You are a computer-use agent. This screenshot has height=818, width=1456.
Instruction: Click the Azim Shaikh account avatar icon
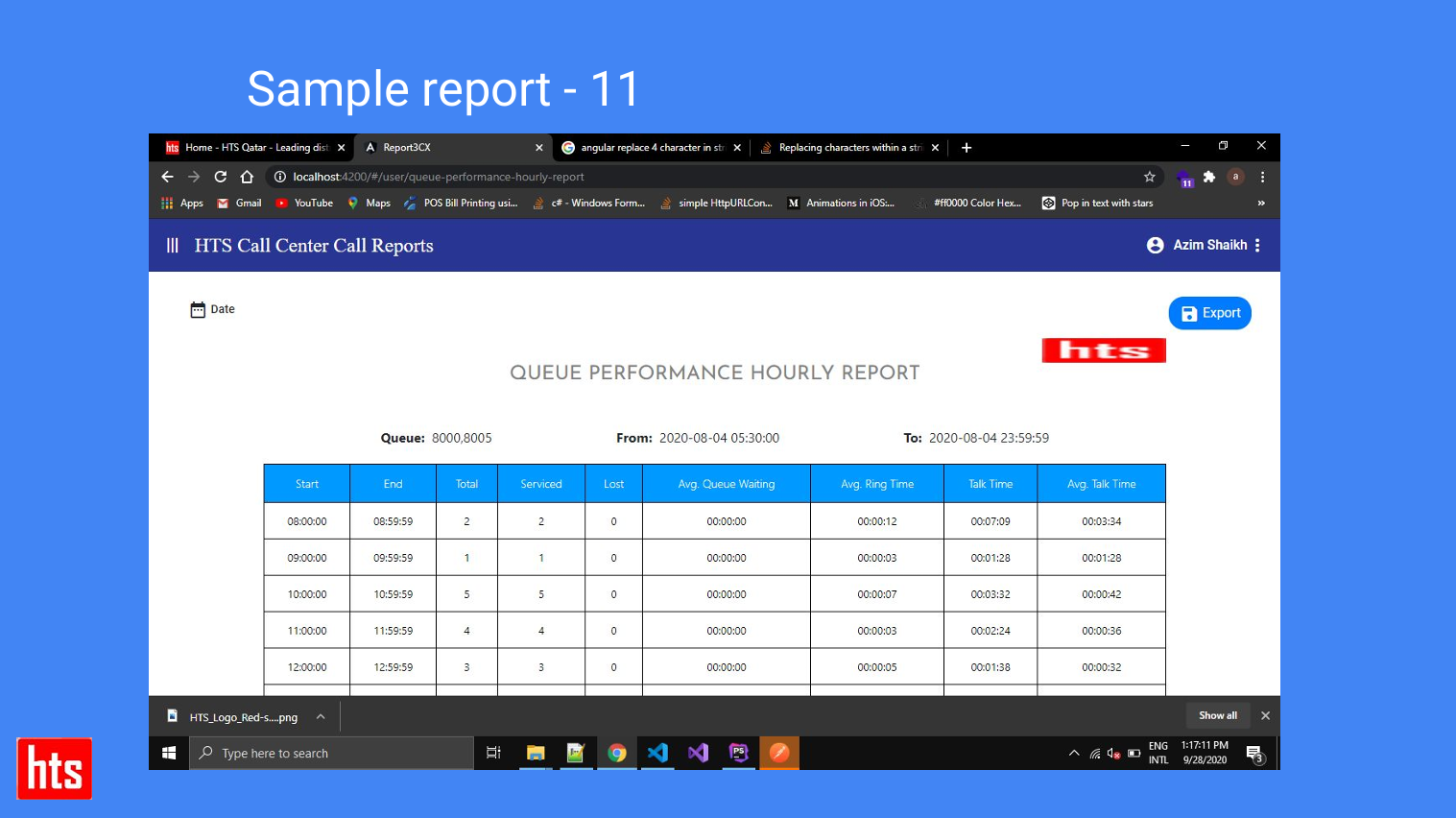pyautogui.click(x=1155, y=246)
